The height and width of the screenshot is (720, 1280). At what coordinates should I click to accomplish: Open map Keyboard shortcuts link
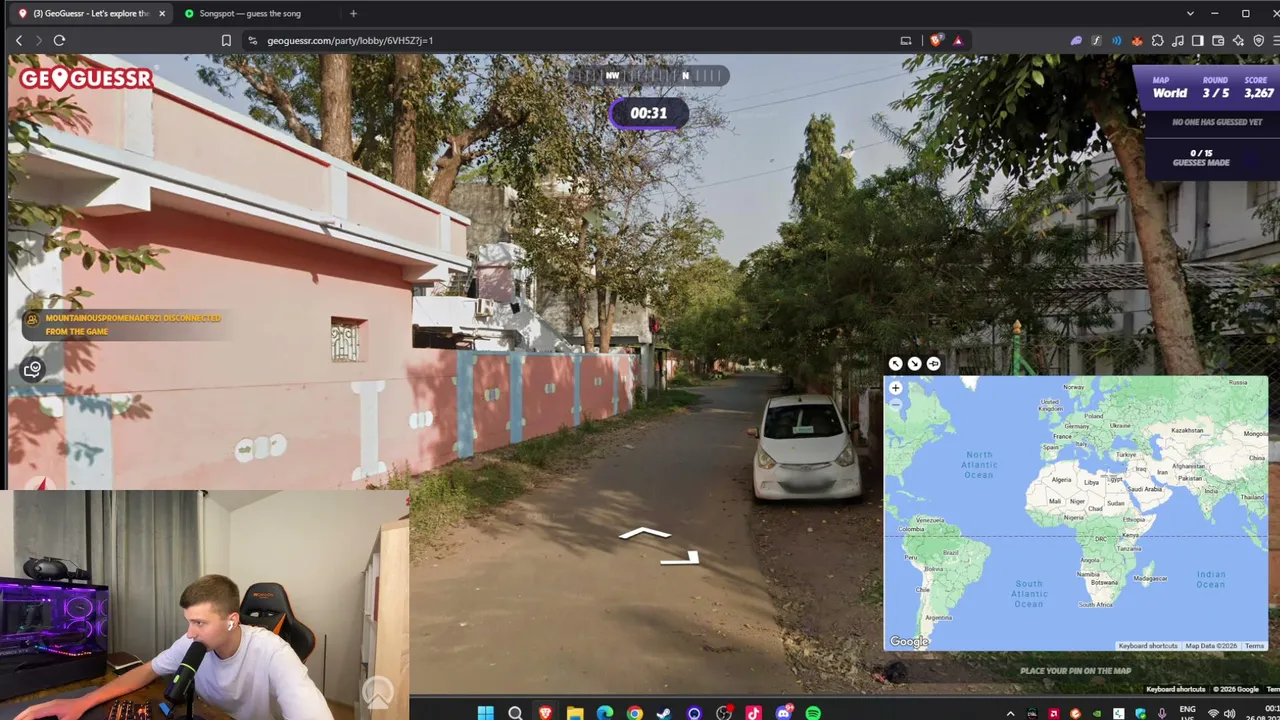(1148, 646)
